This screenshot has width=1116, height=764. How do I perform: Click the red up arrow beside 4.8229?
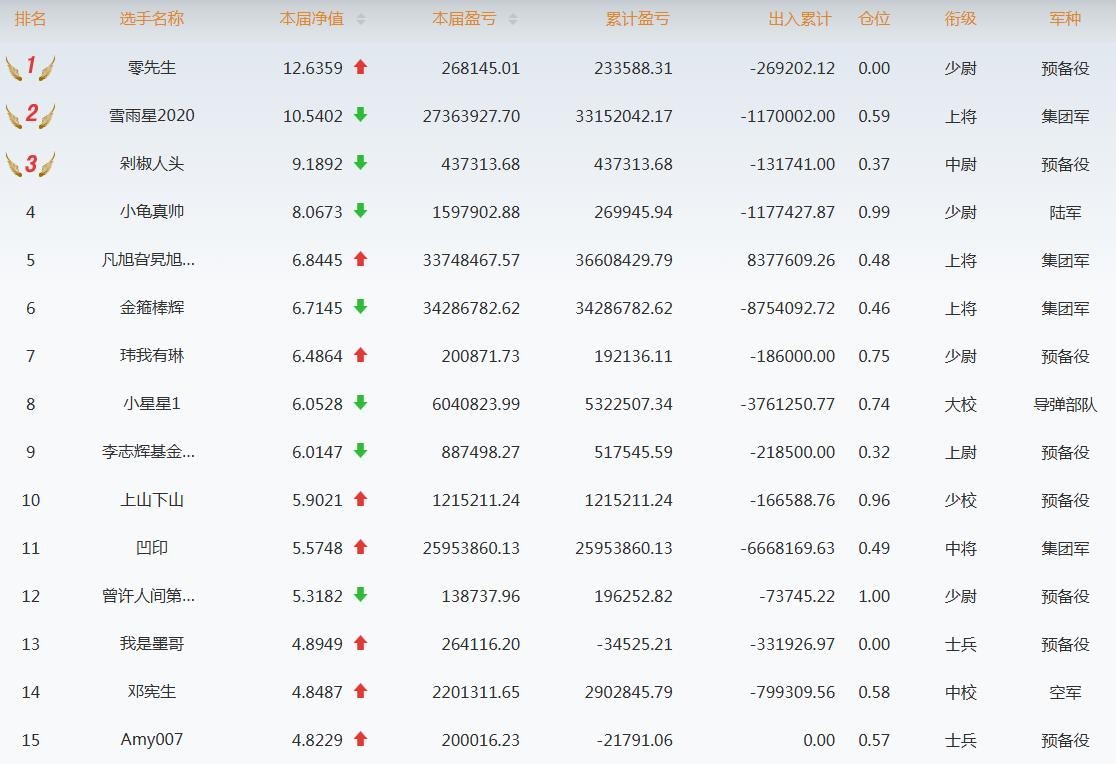click(x=361, y=740)
